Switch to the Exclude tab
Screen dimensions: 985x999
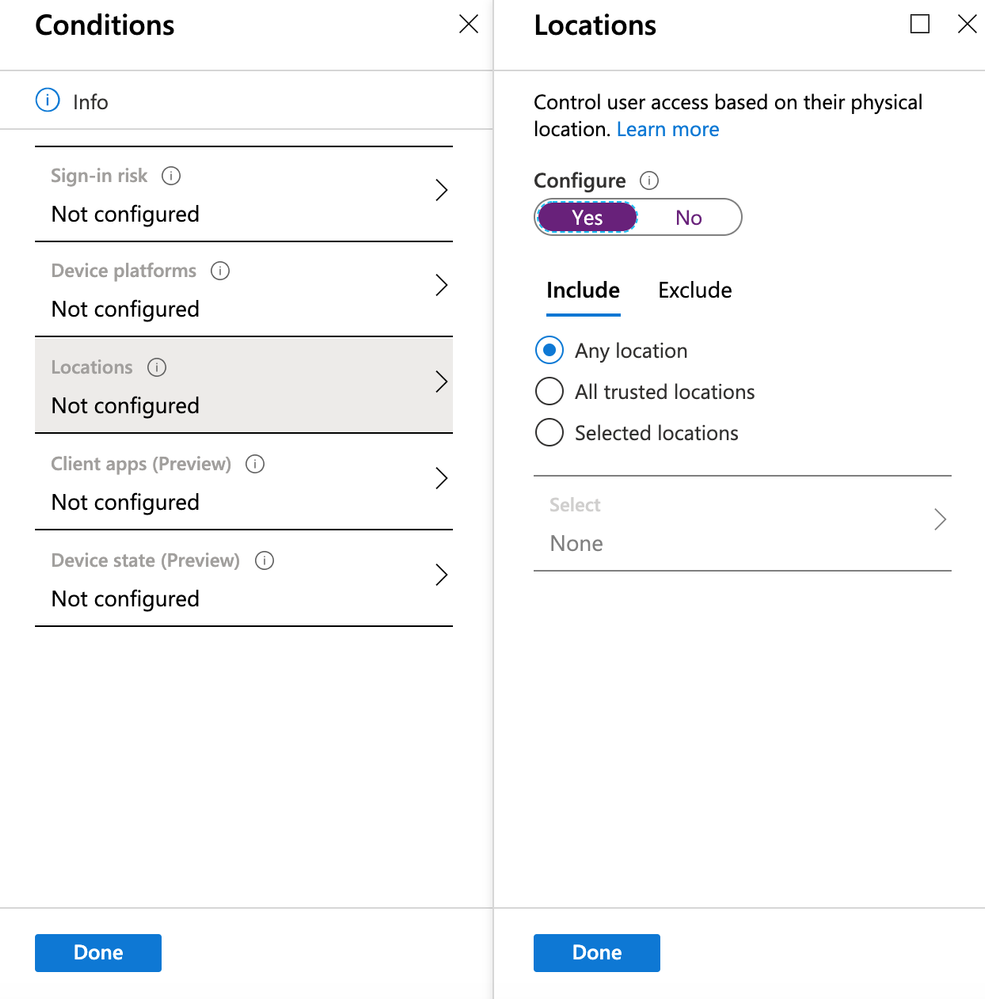click(695, 291)
